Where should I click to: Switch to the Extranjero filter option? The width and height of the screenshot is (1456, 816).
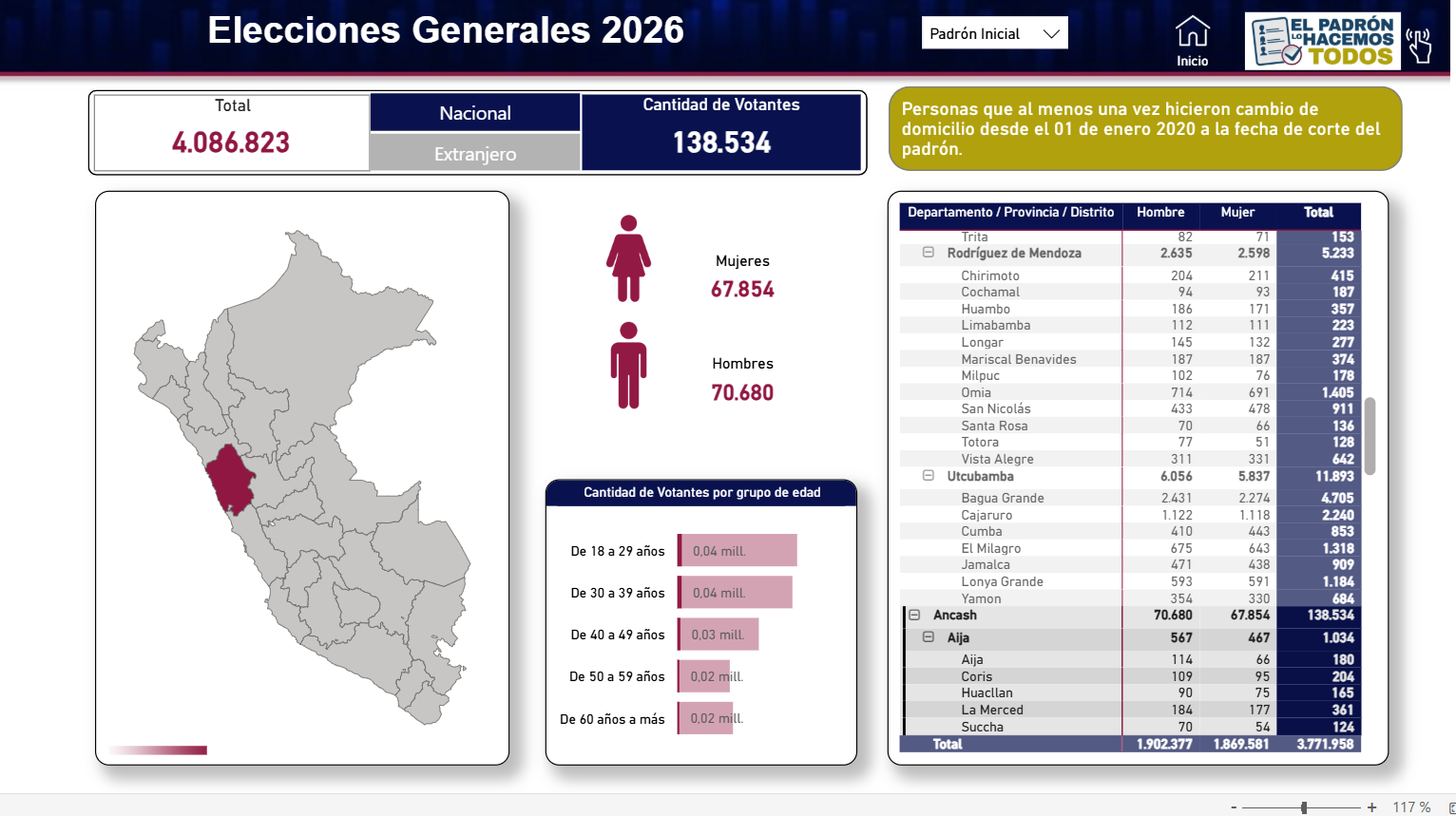475,154
